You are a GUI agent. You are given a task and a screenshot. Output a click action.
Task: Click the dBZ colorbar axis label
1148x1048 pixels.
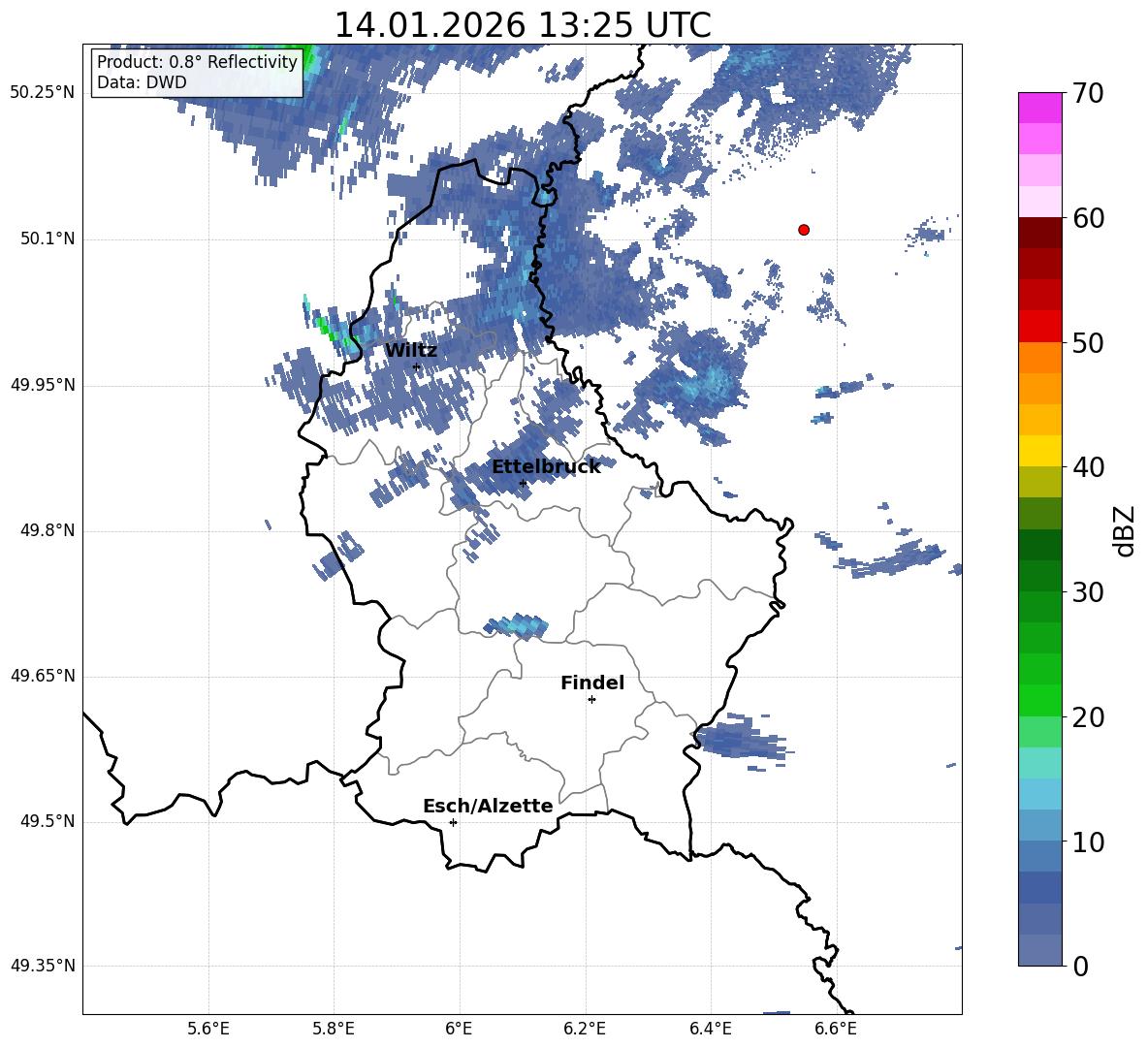(1124, 531)
